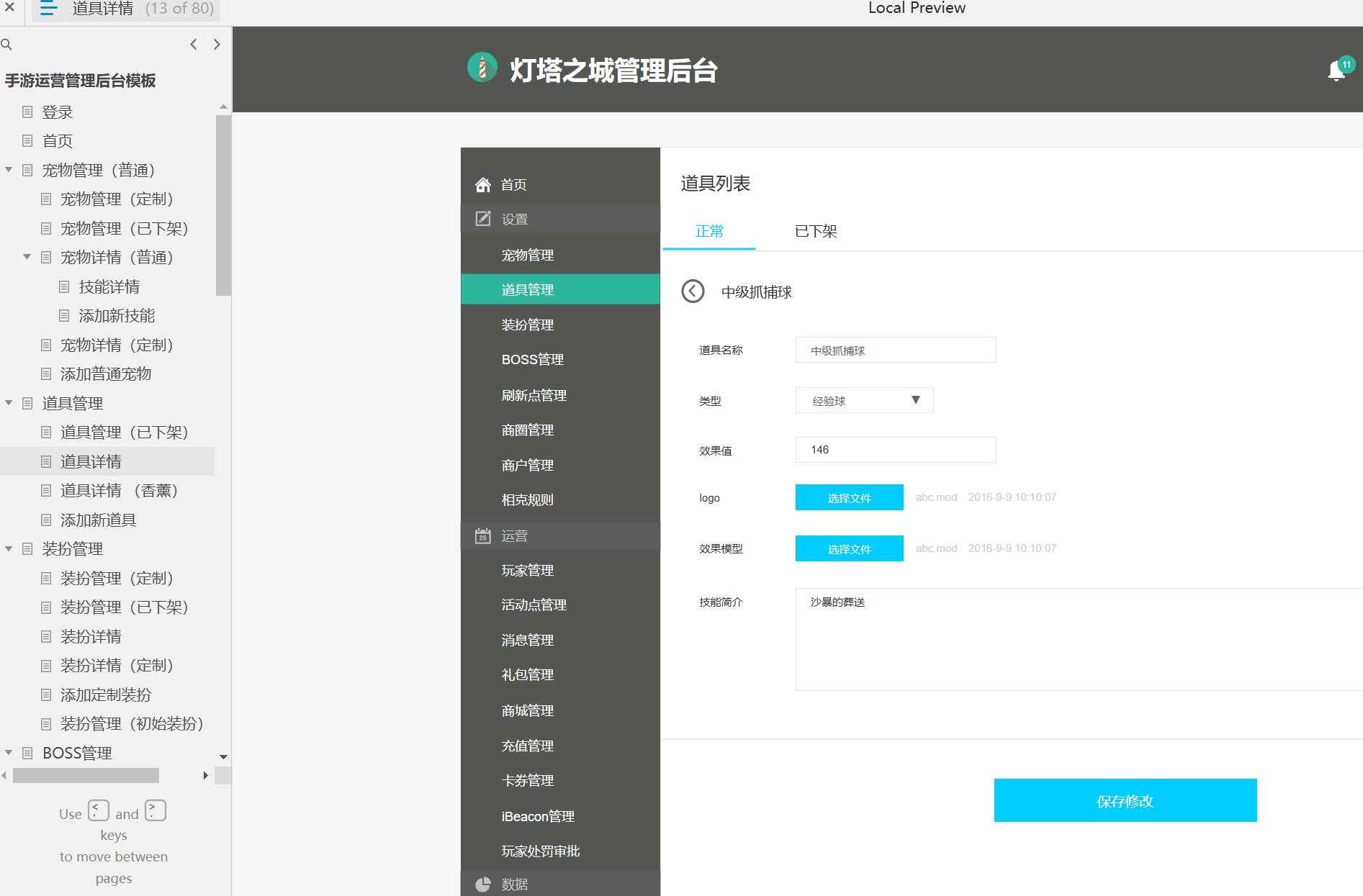Open the 数据 pie chart icon
This screenshot has height=896, width=1363.
click(482, 884)
